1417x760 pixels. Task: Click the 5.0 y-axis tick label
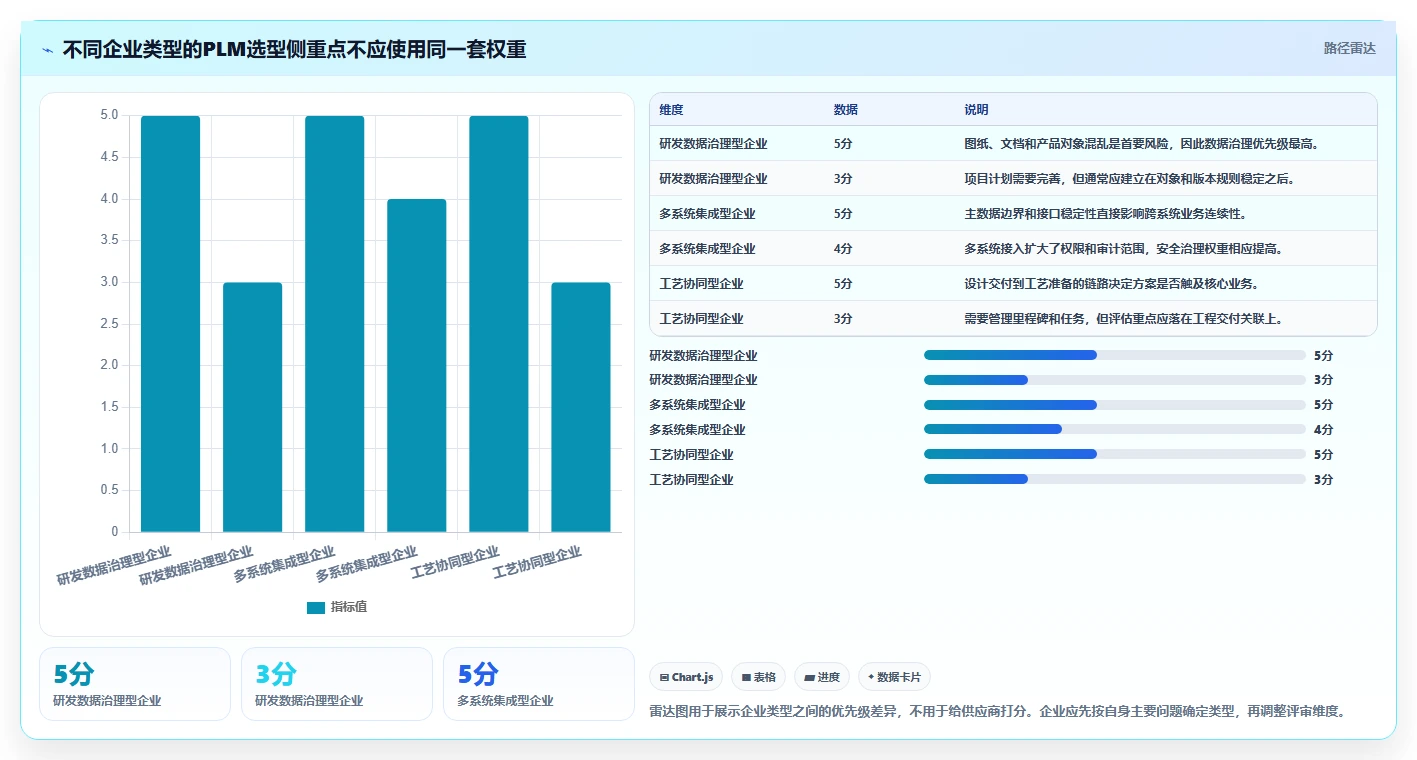coord(109,115)
